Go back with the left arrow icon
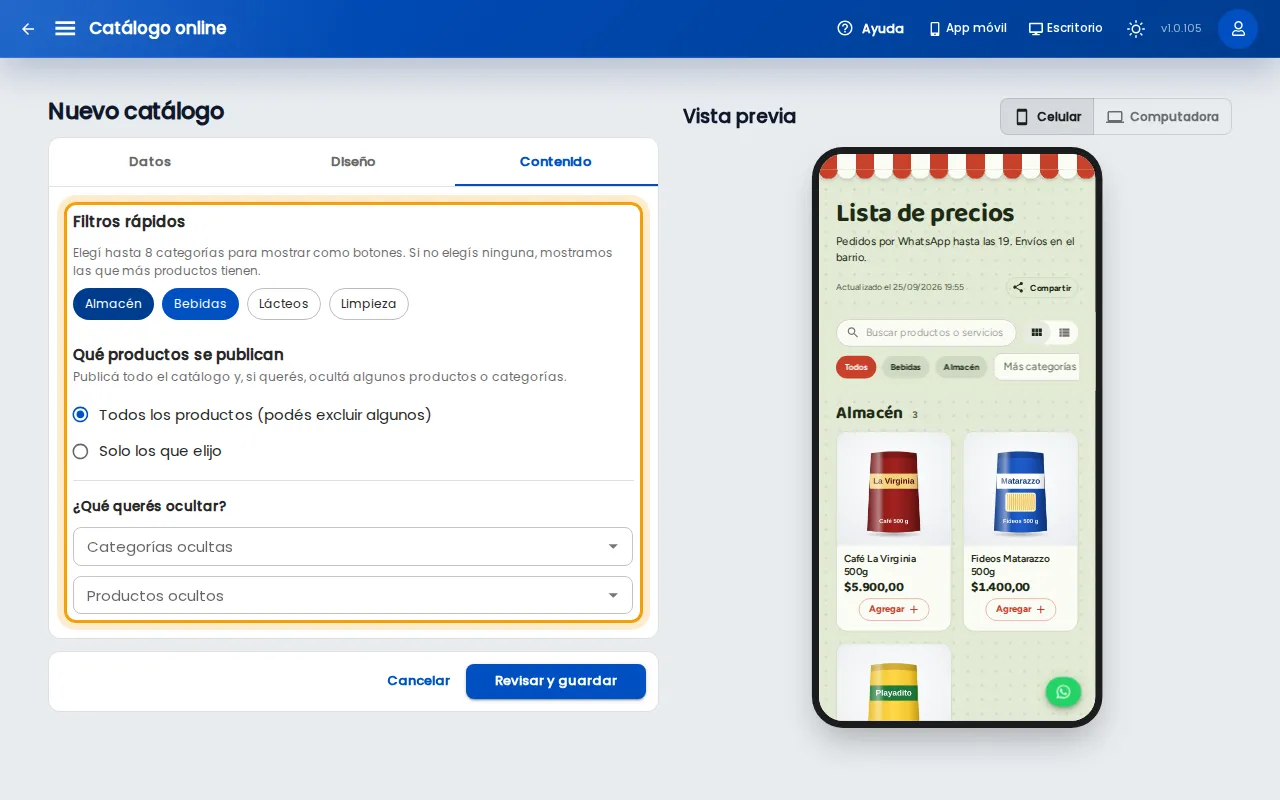The width and height of the screenshot is (1280, 800). point(28,29)
